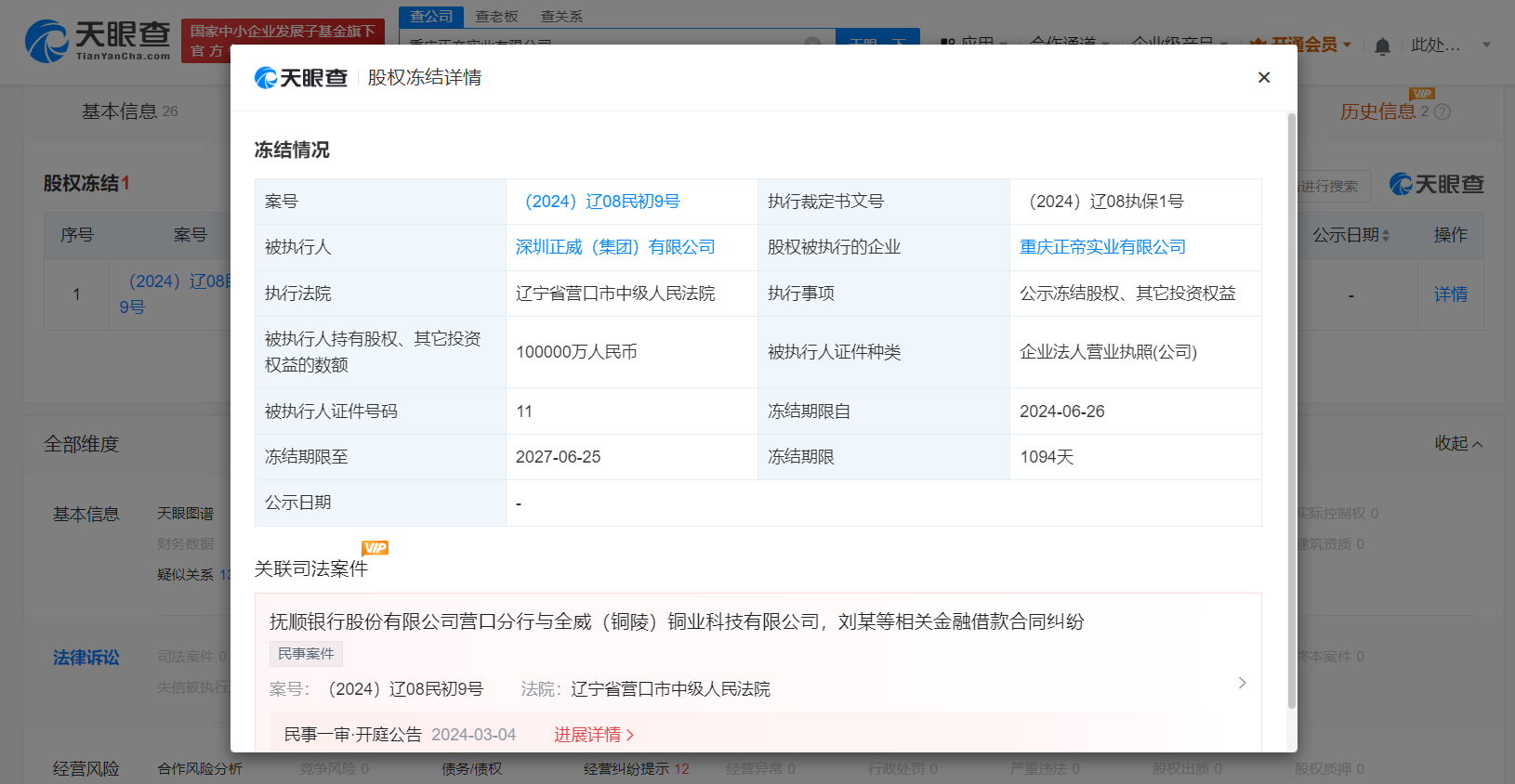Clear search box with the x icon

coord(812,43)
